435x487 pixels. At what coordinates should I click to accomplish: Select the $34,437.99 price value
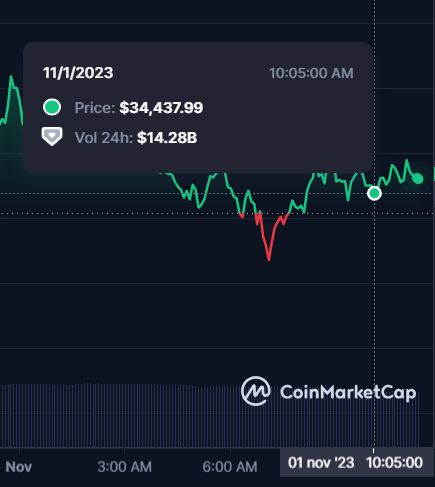point(161,108)
